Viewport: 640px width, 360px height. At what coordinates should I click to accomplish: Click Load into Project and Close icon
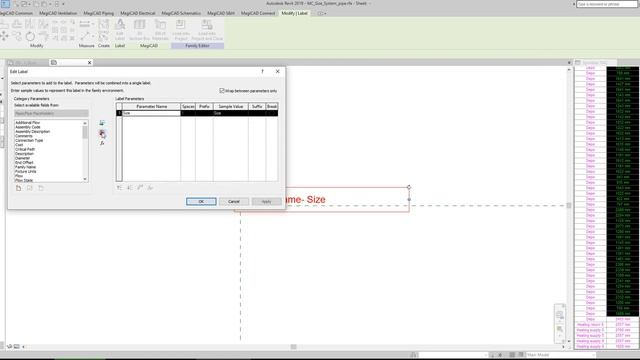click(207, 29)
